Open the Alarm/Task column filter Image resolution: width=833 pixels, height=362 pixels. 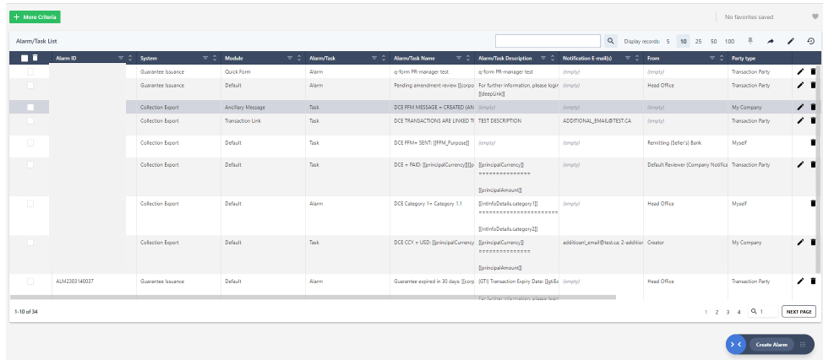pos(375,58)
